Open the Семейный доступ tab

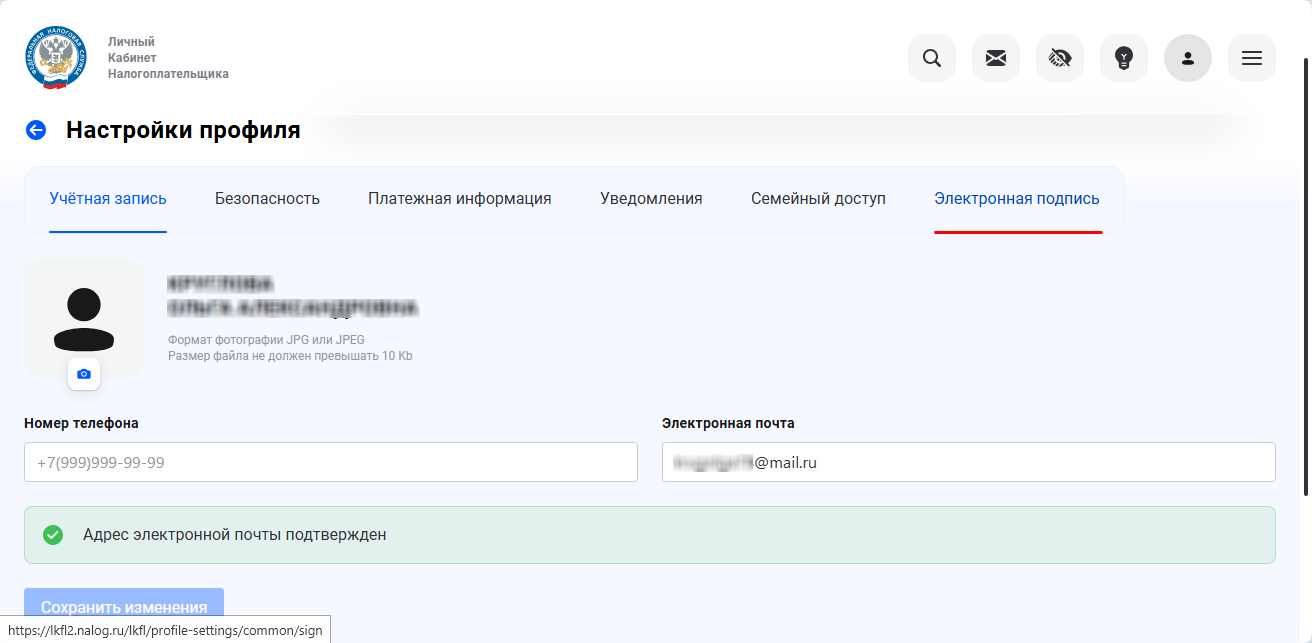click(x=818, y=199)
